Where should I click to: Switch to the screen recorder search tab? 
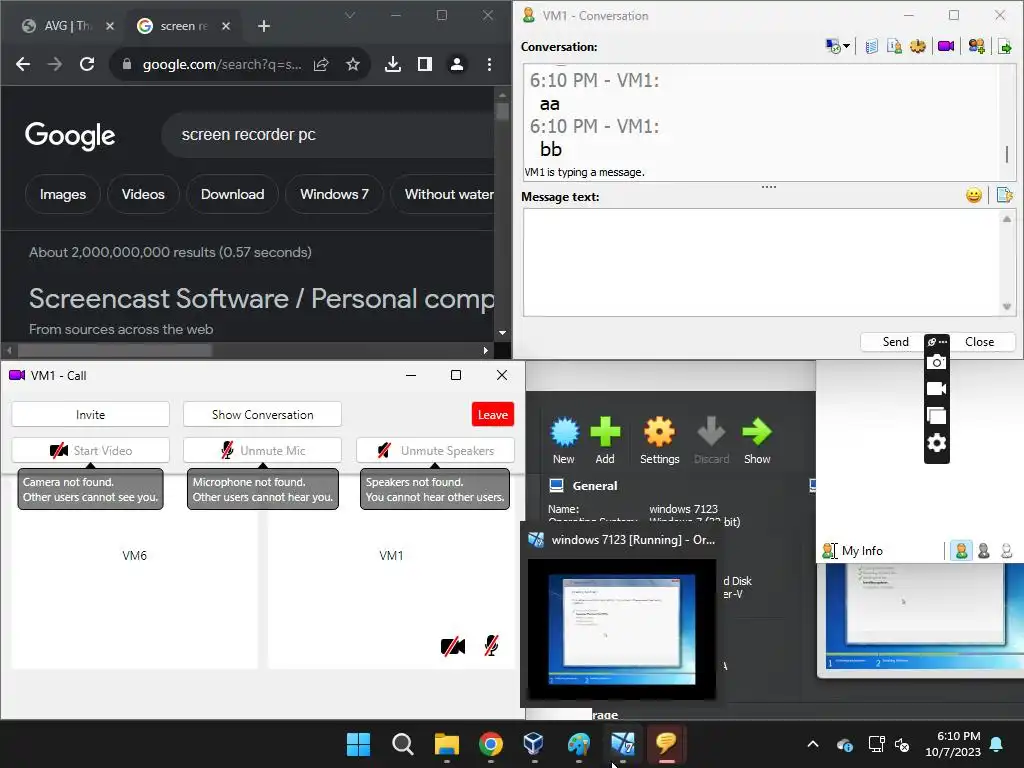[x=184, y=25]
